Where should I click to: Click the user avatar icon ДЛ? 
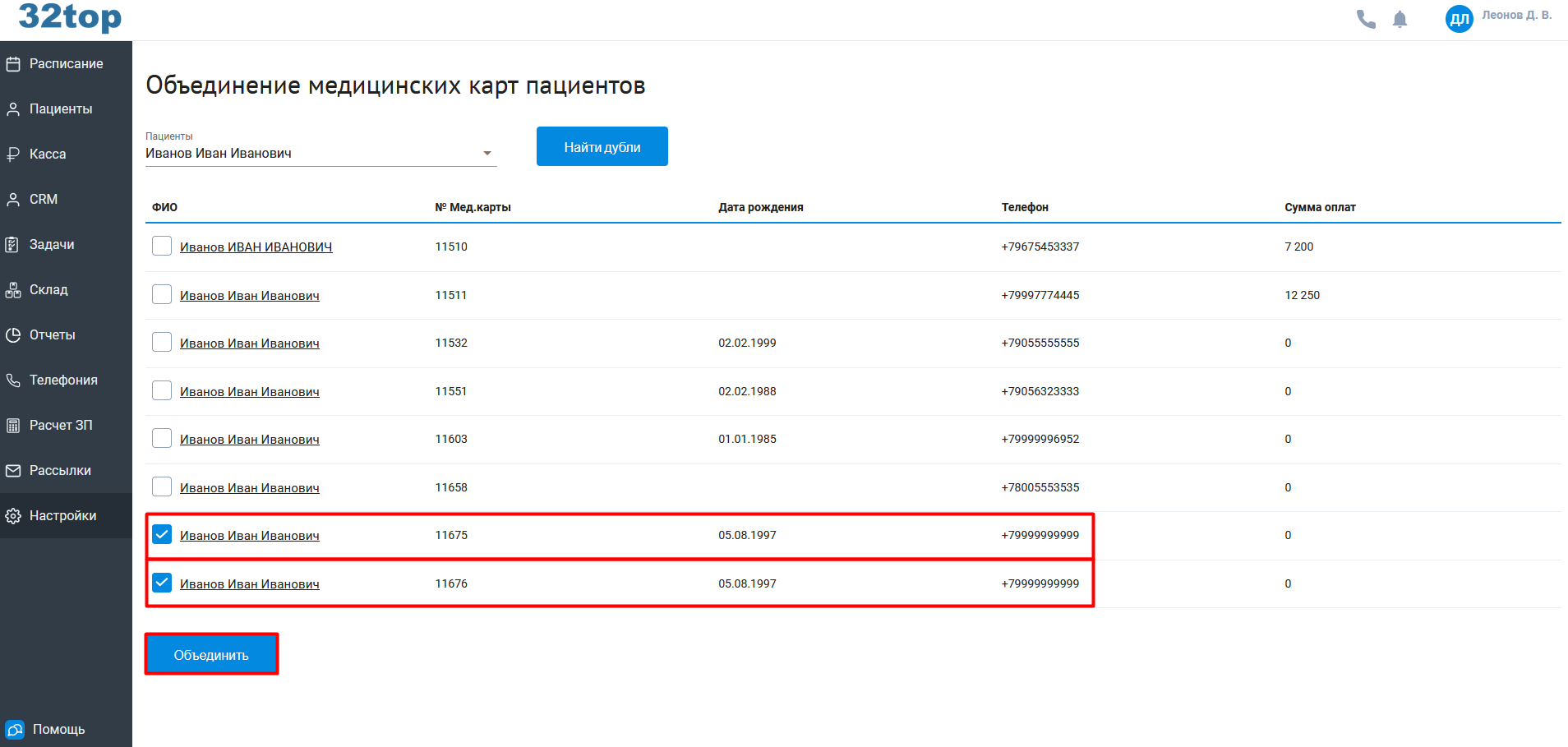(1459, 19)
